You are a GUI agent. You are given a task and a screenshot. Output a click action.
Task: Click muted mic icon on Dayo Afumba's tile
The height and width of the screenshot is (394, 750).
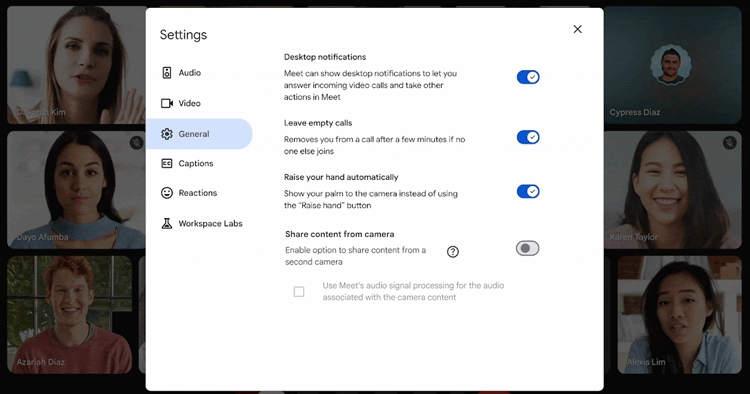(x=137, y=142)
